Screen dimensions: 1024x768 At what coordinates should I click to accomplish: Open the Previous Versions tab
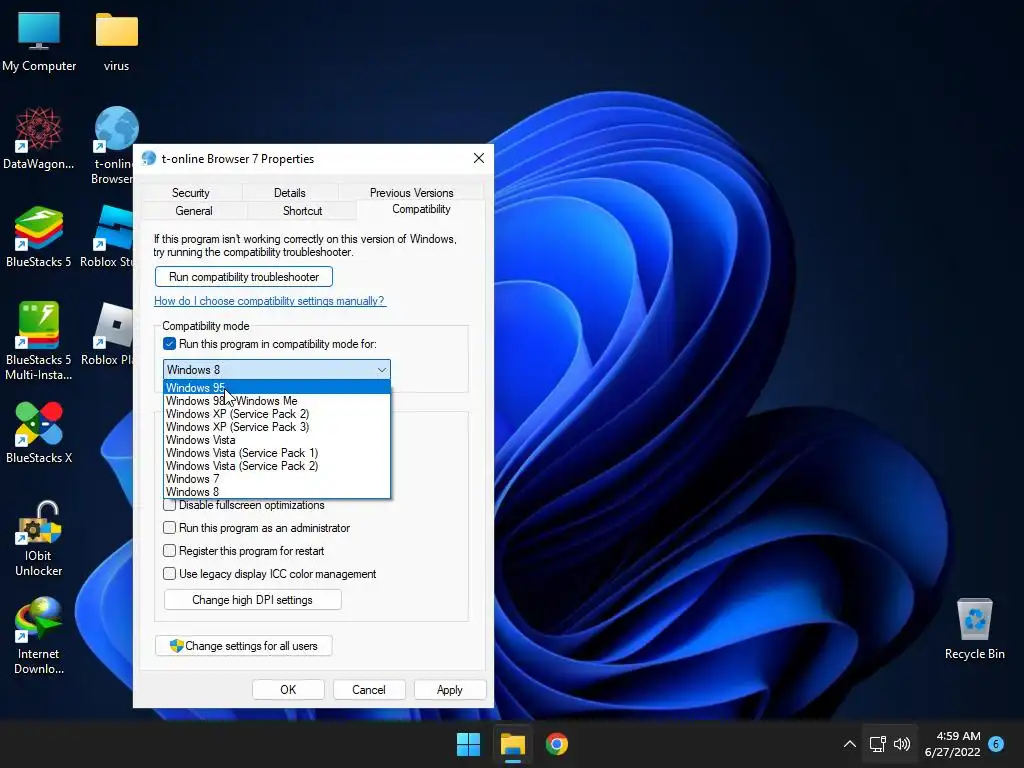[x=411, y=193]
